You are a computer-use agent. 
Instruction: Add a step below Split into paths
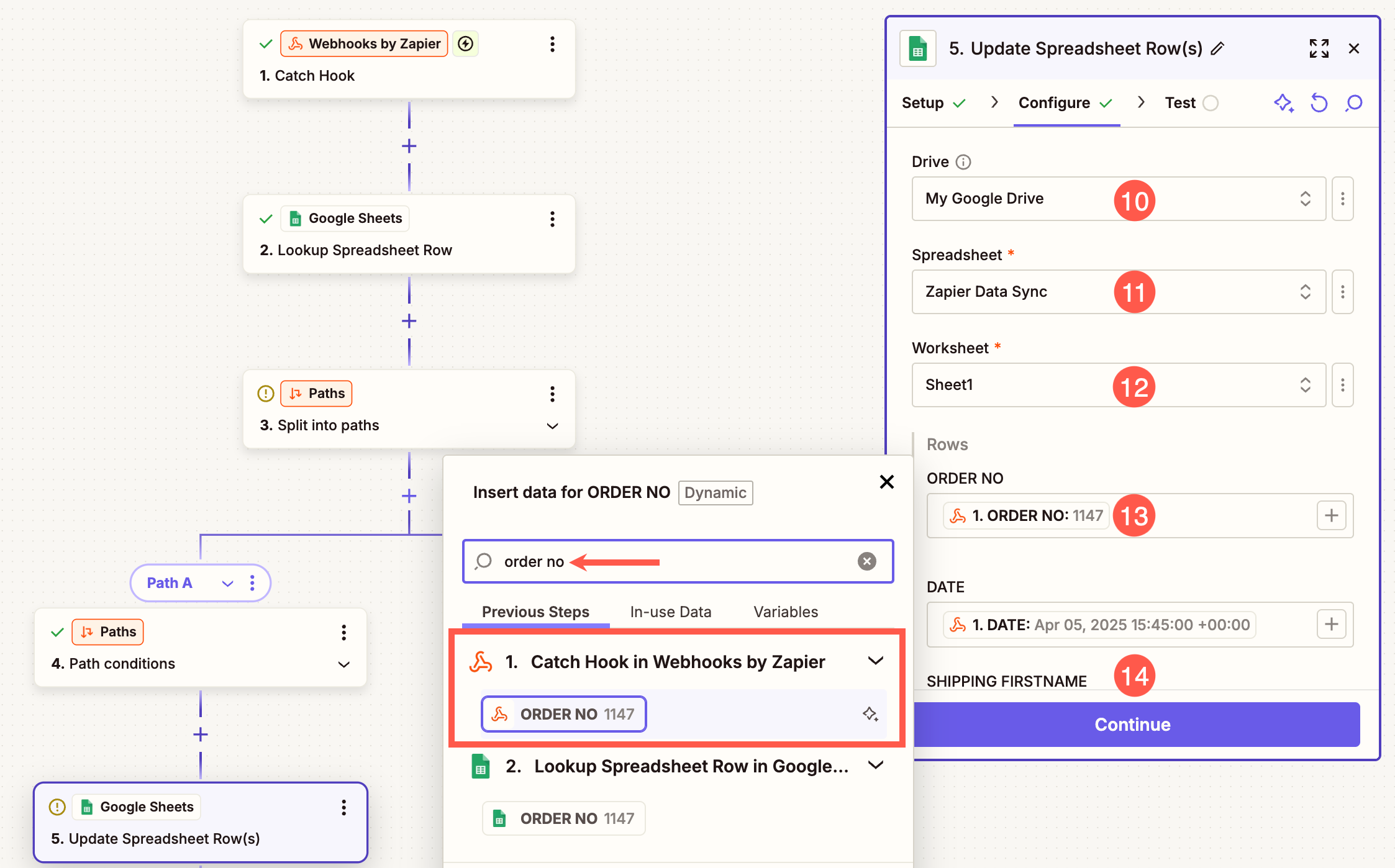pyautogui.click(x=409, y=497)
